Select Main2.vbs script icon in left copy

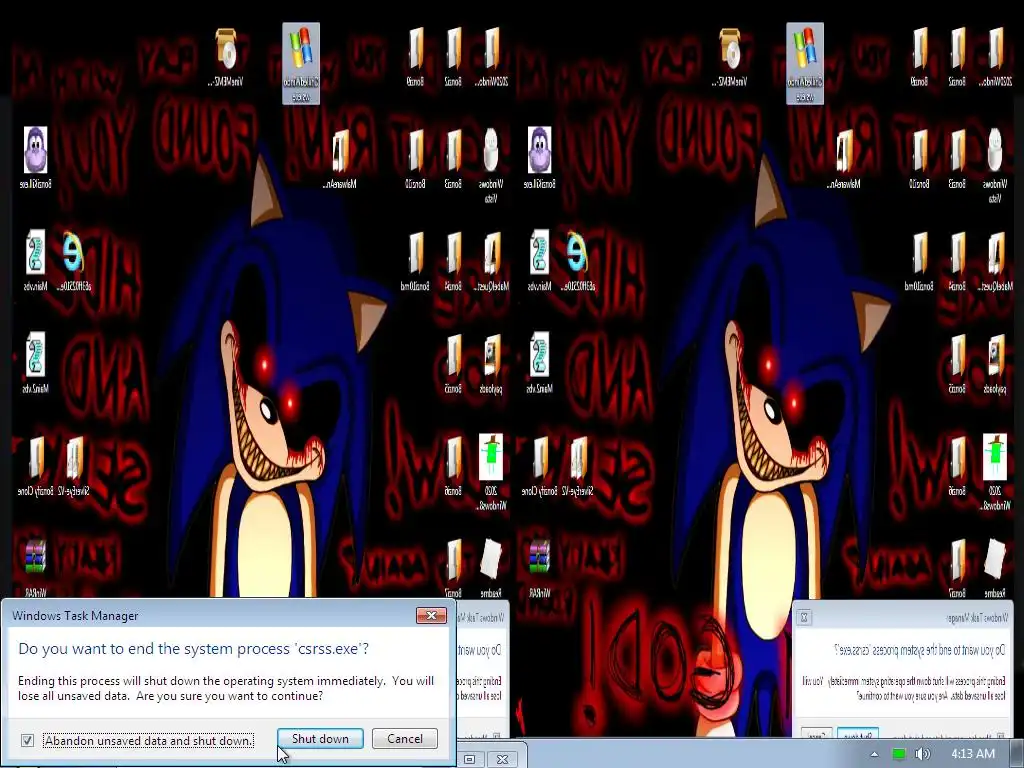[35, 362]
